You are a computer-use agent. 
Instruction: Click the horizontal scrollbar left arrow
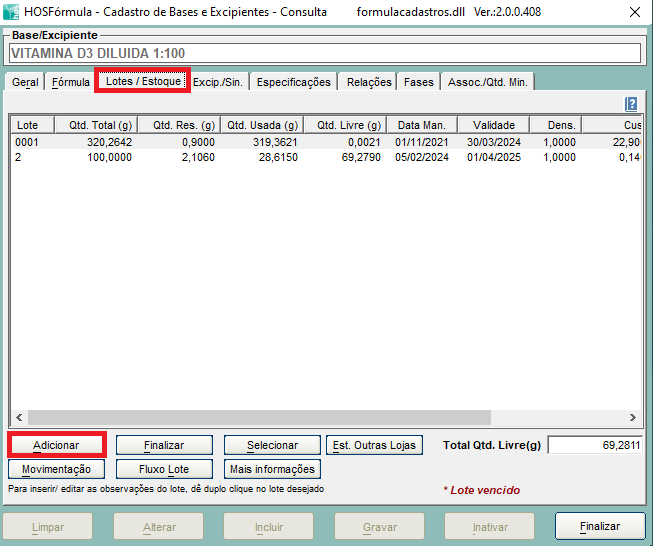tap(18, 418)
